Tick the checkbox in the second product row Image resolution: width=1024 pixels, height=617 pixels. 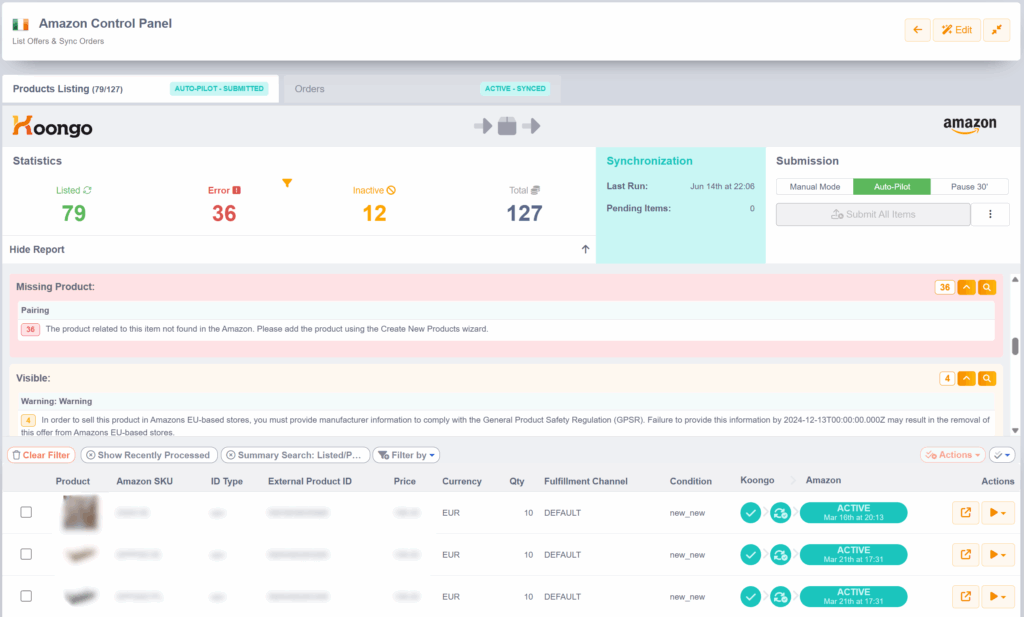tap(26, 554)
